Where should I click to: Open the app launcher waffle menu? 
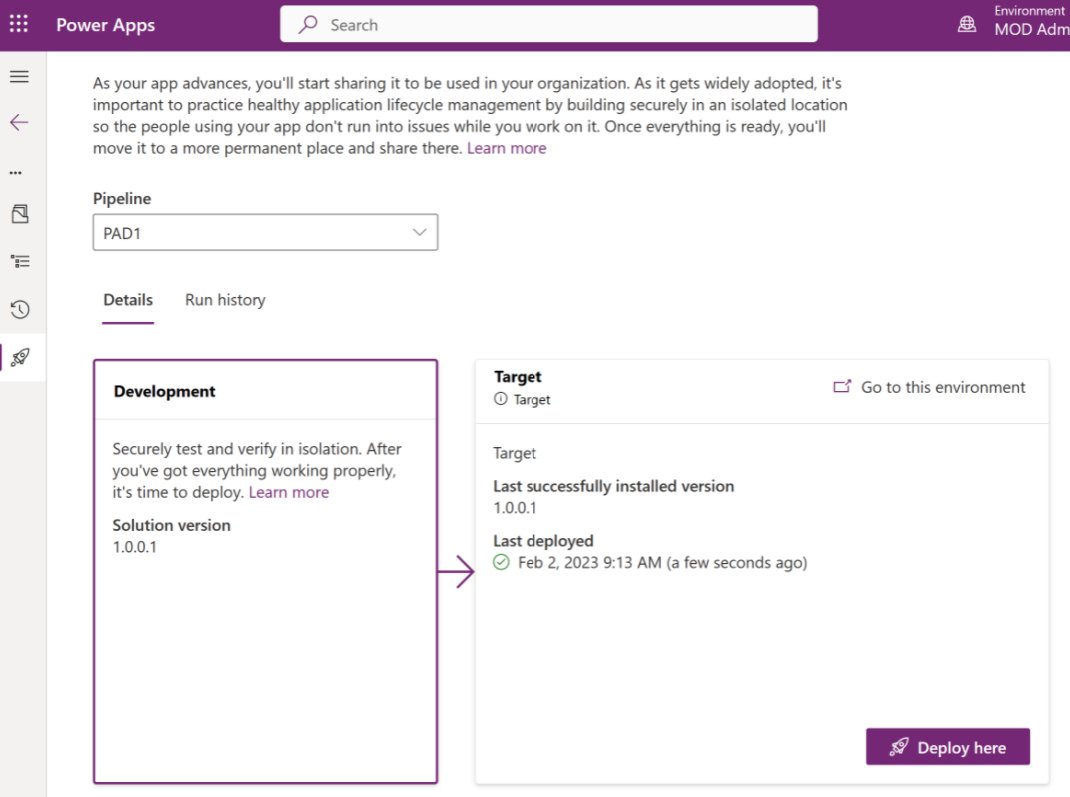(x=18, y=23)
